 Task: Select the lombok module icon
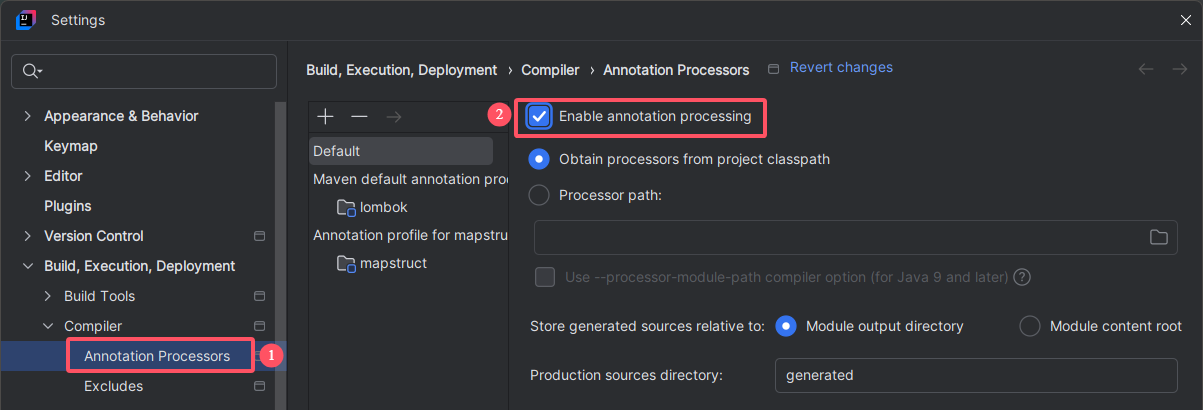tap(346, 208)
